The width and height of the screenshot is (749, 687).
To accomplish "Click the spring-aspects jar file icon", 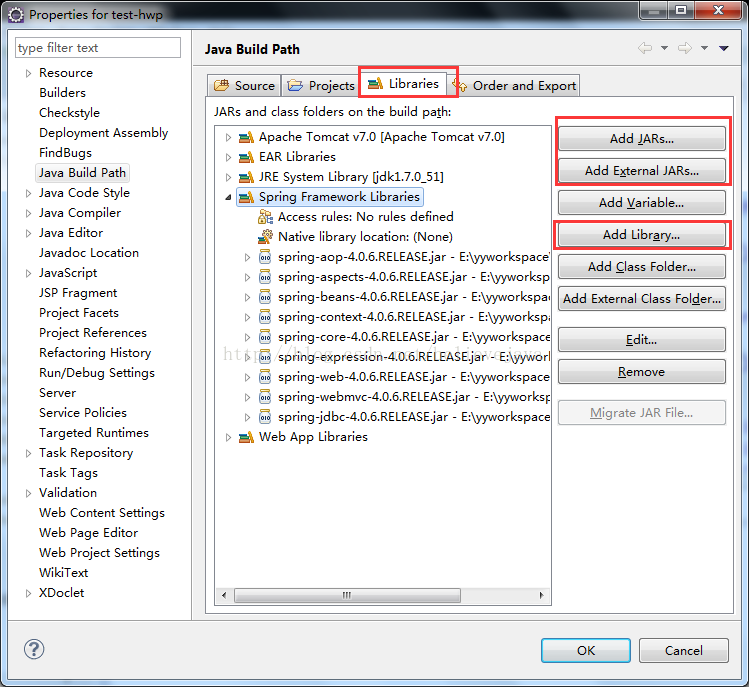I will (x=265, y=277).
